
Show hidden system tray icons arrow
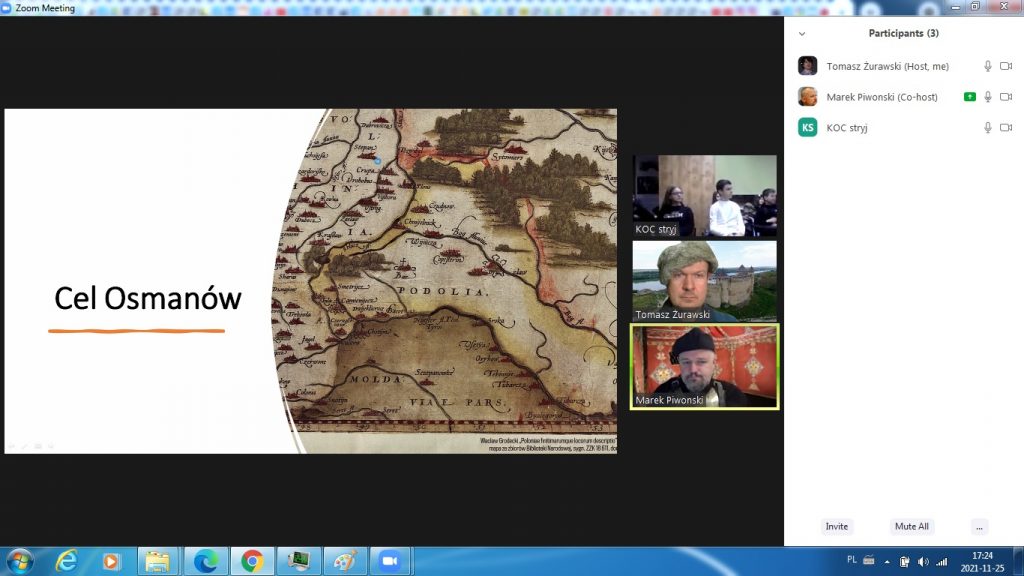point(885,561)
